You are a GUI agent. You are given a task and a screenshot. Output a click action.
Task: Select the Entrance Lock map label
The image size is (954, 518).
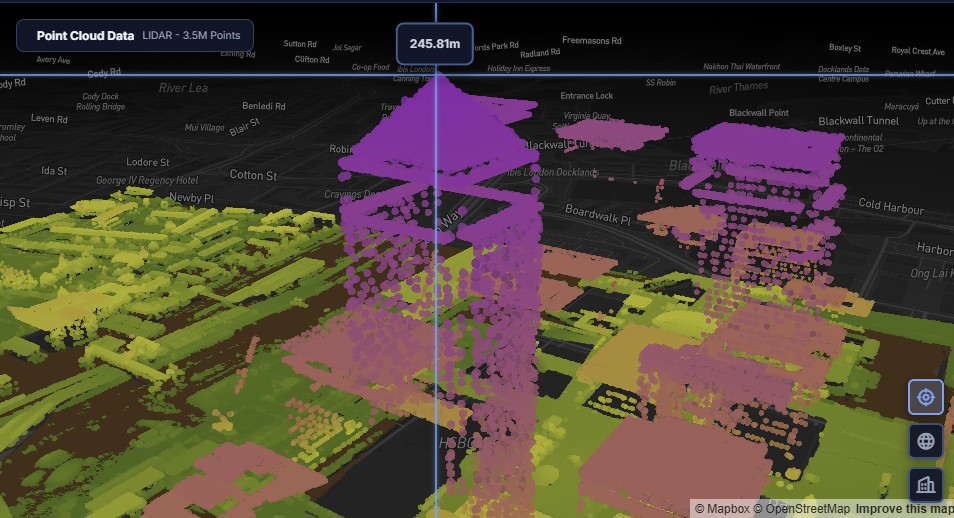(586, 96)
